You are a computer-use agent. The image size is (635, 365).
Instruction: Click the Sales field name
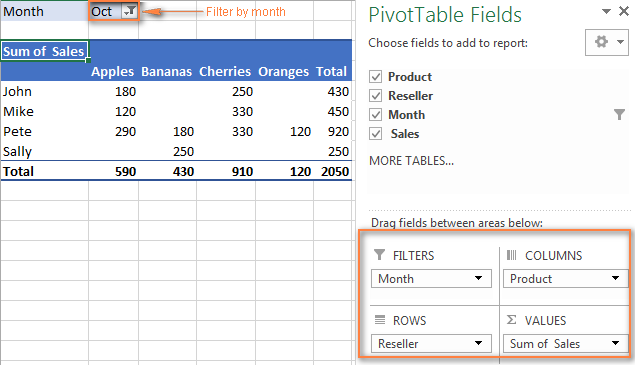click(405, 134)
